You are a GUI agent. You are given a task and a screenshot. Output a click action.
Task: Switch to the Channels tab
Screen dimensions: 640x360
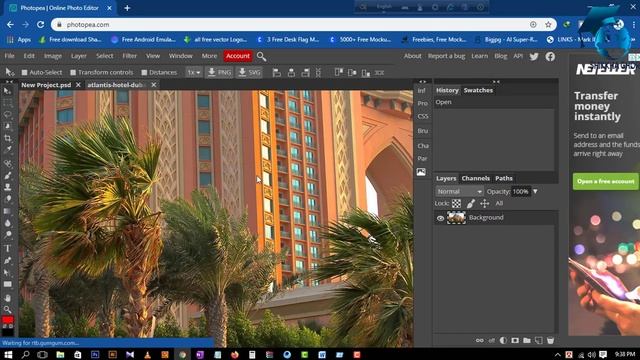(476, 178)
